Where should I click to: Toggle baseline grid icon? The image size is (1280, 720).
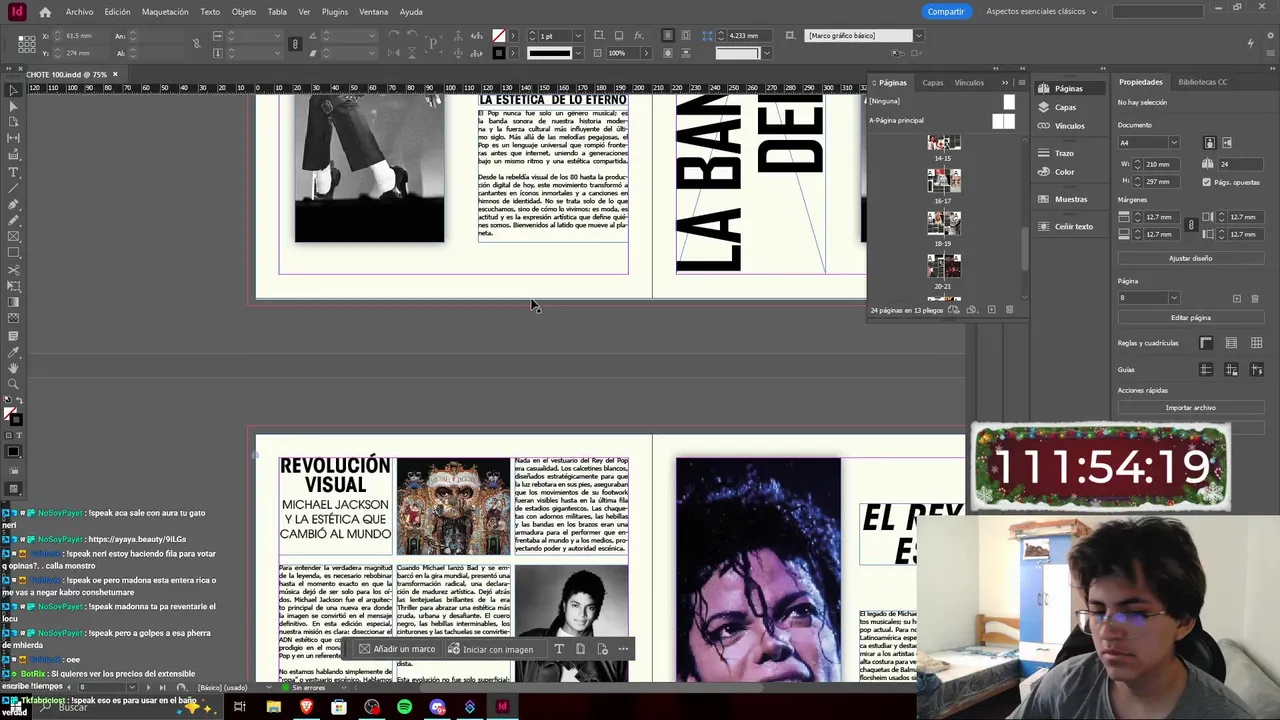(1231, 343)
